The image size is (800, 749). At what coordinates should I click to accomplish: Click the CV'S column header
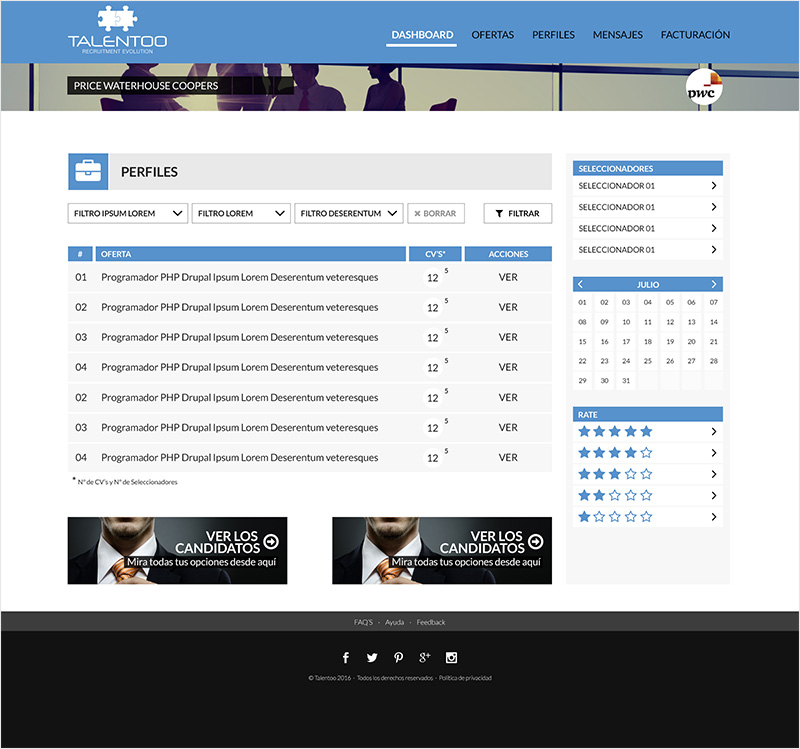point(435,254)
